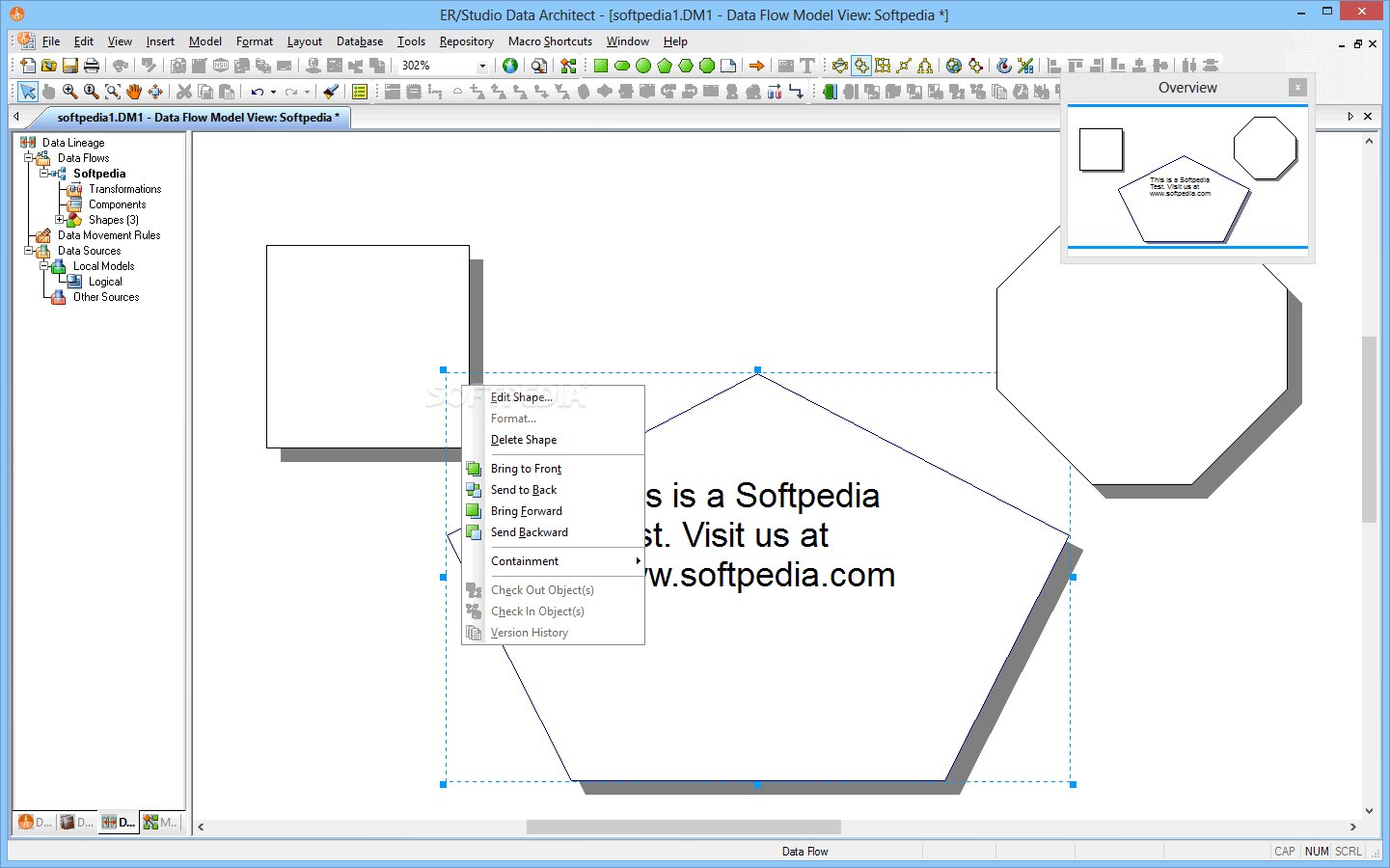Open the Model menu
This screenshot has width=1390, height=868.
point(205,41)
